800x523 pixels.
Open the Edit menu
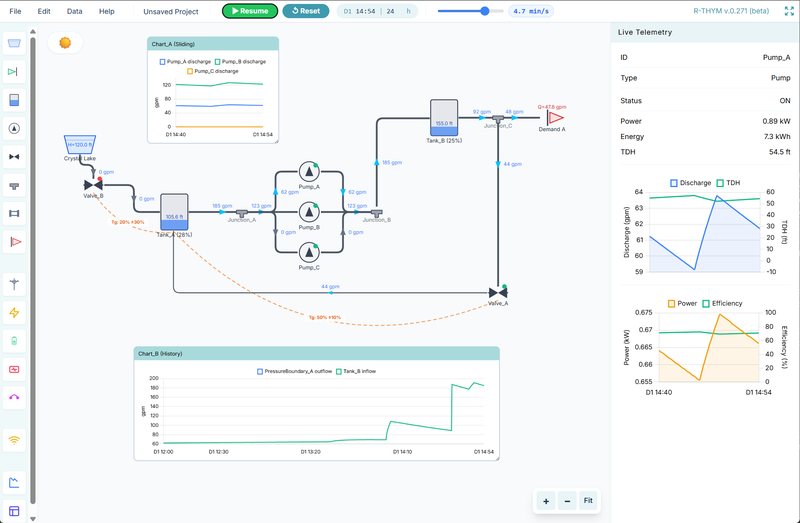click(x=44, y=11)
